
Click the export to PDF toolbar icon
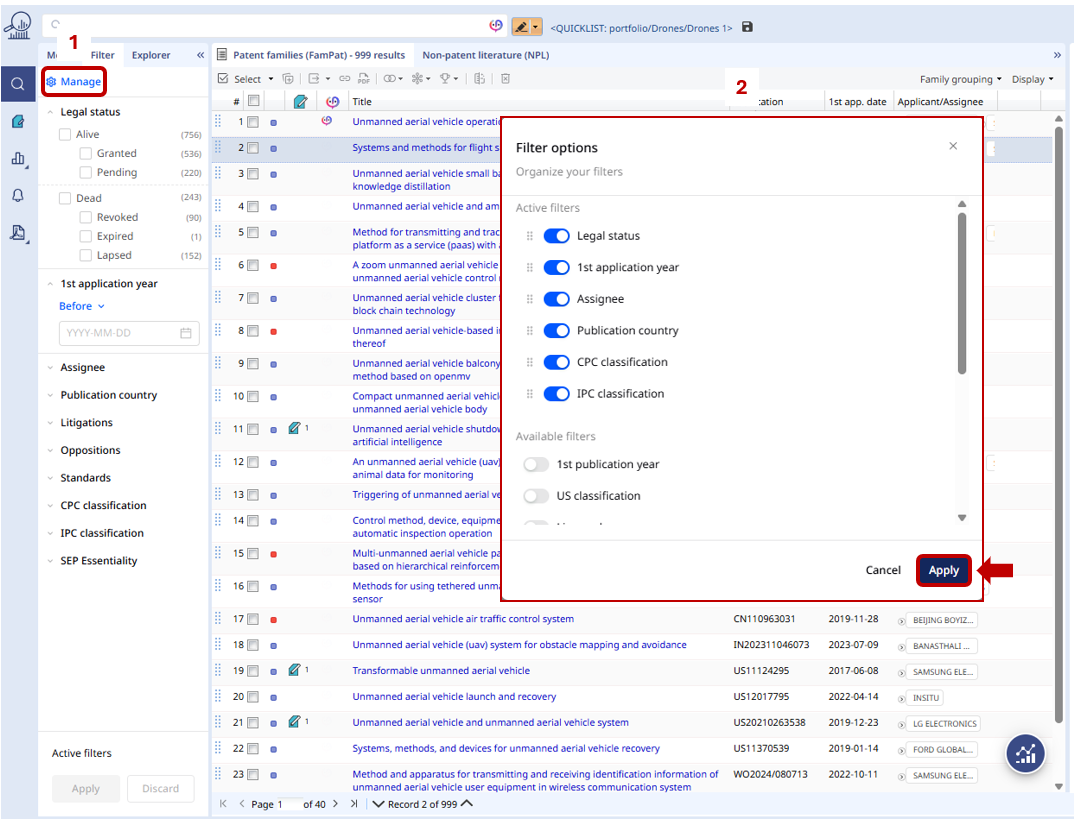364,79
